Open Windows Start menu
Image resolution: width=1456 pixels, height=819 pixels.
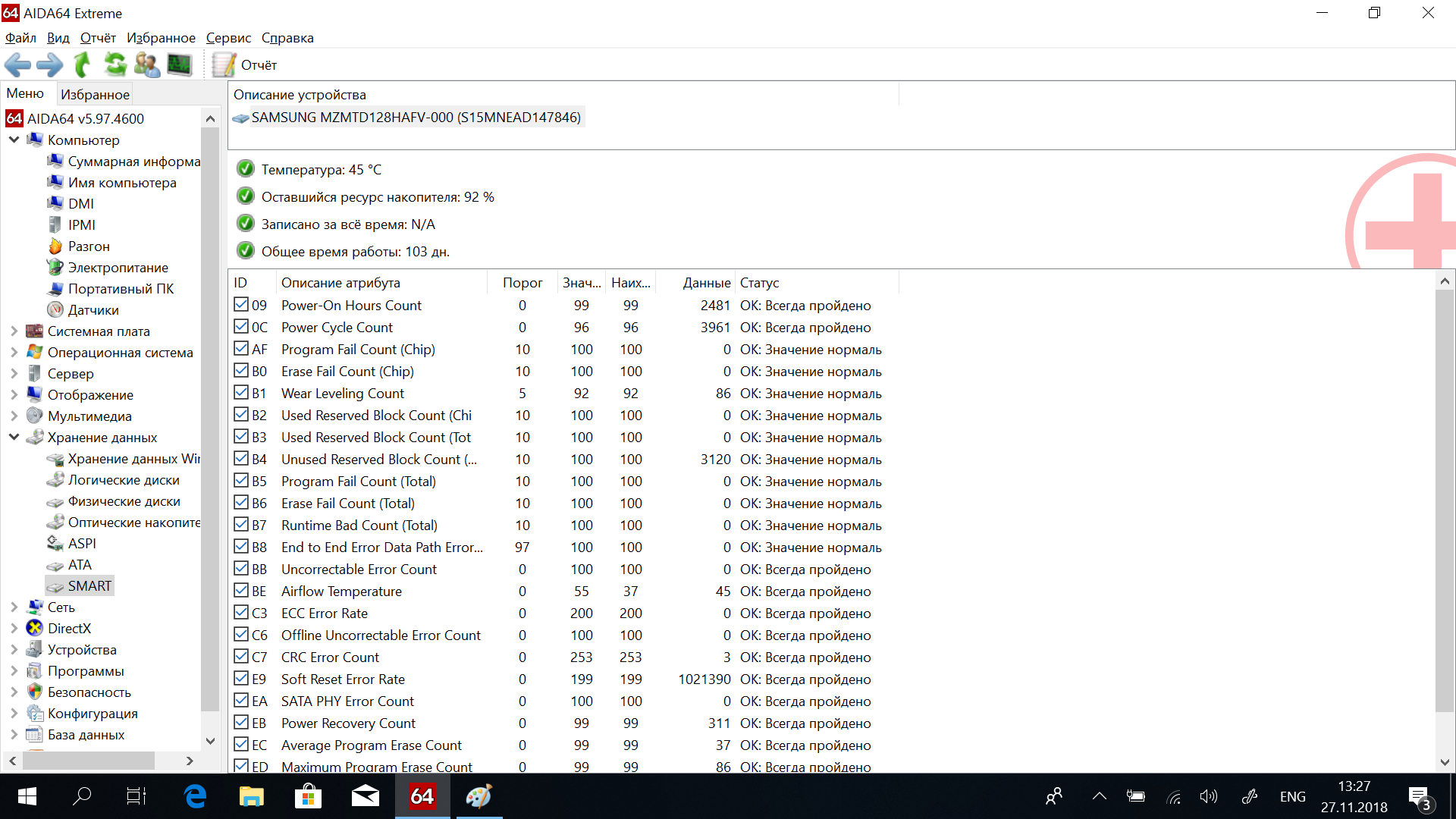[27, 796]
